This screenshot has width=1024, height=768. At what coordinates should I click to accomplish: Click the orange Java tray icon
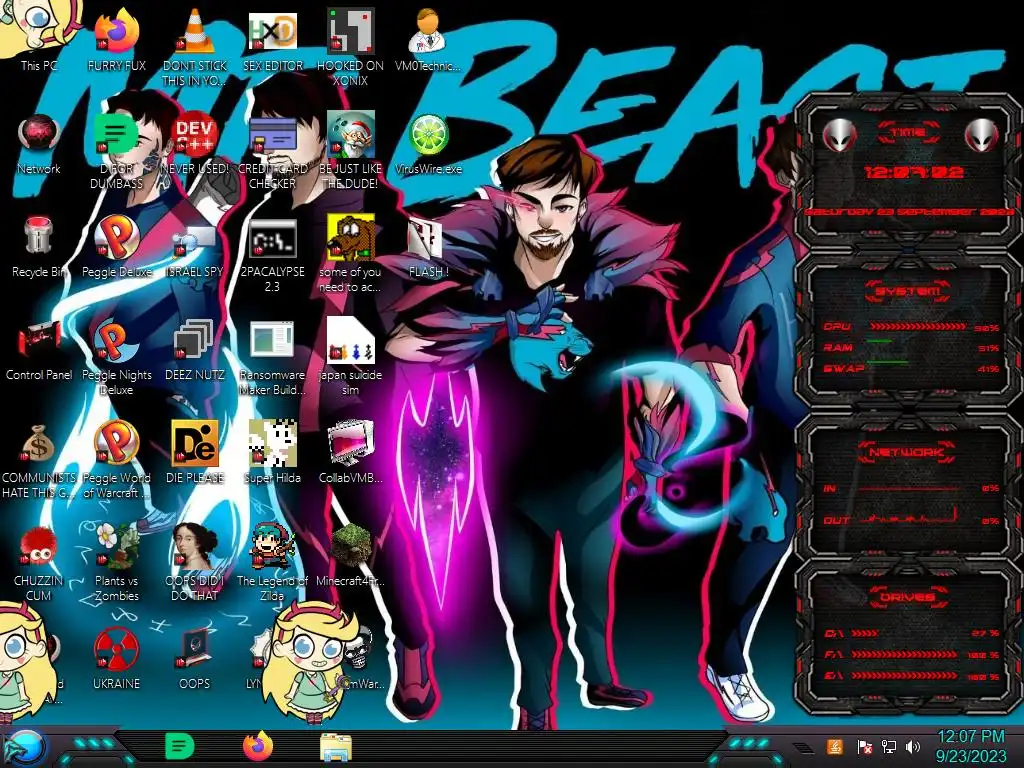[x=835, y=746]
